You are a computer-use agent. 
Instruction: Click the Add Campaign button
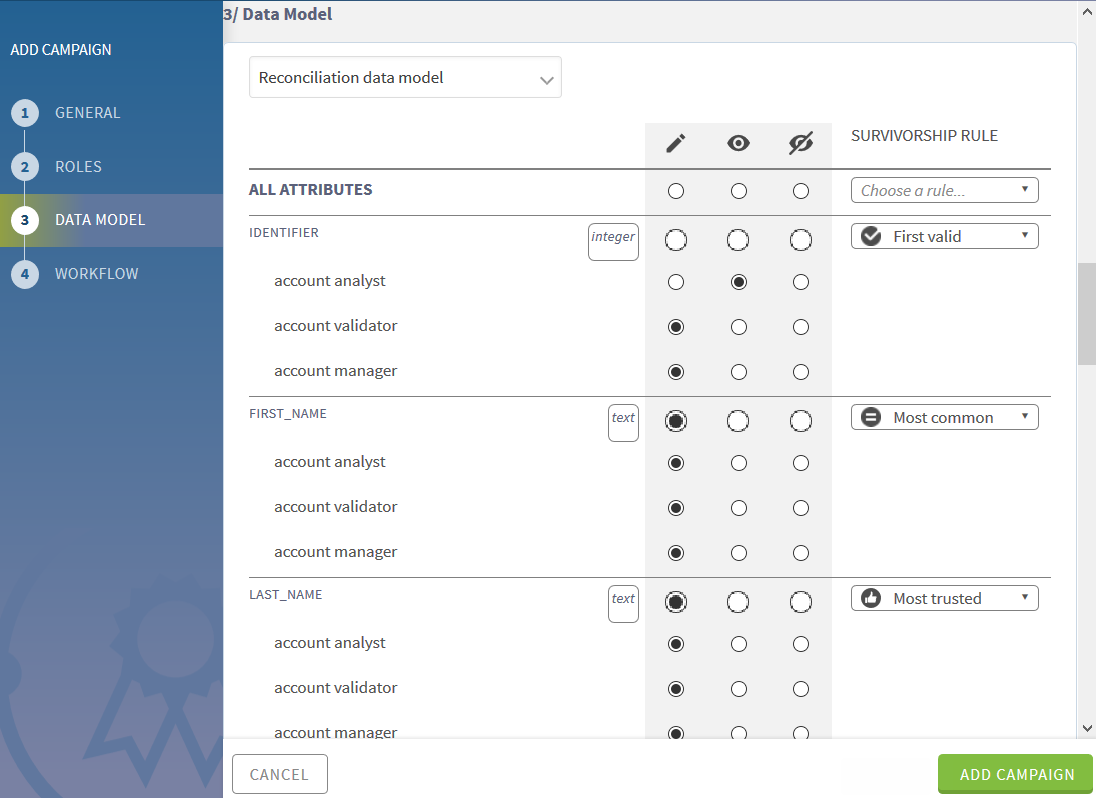pos(1015,774)
